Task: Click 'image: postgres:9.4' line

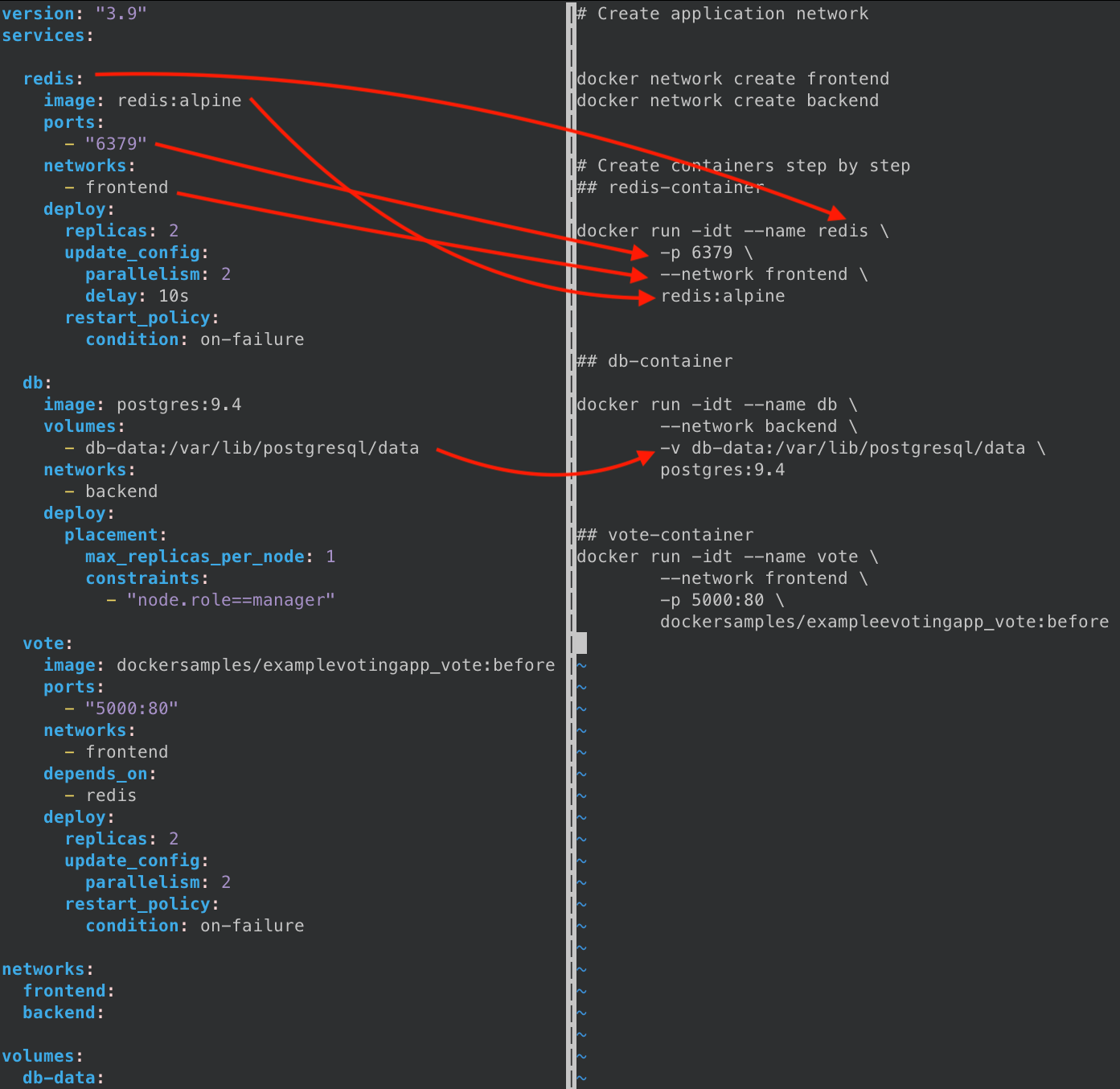Action: click(142, 405)
